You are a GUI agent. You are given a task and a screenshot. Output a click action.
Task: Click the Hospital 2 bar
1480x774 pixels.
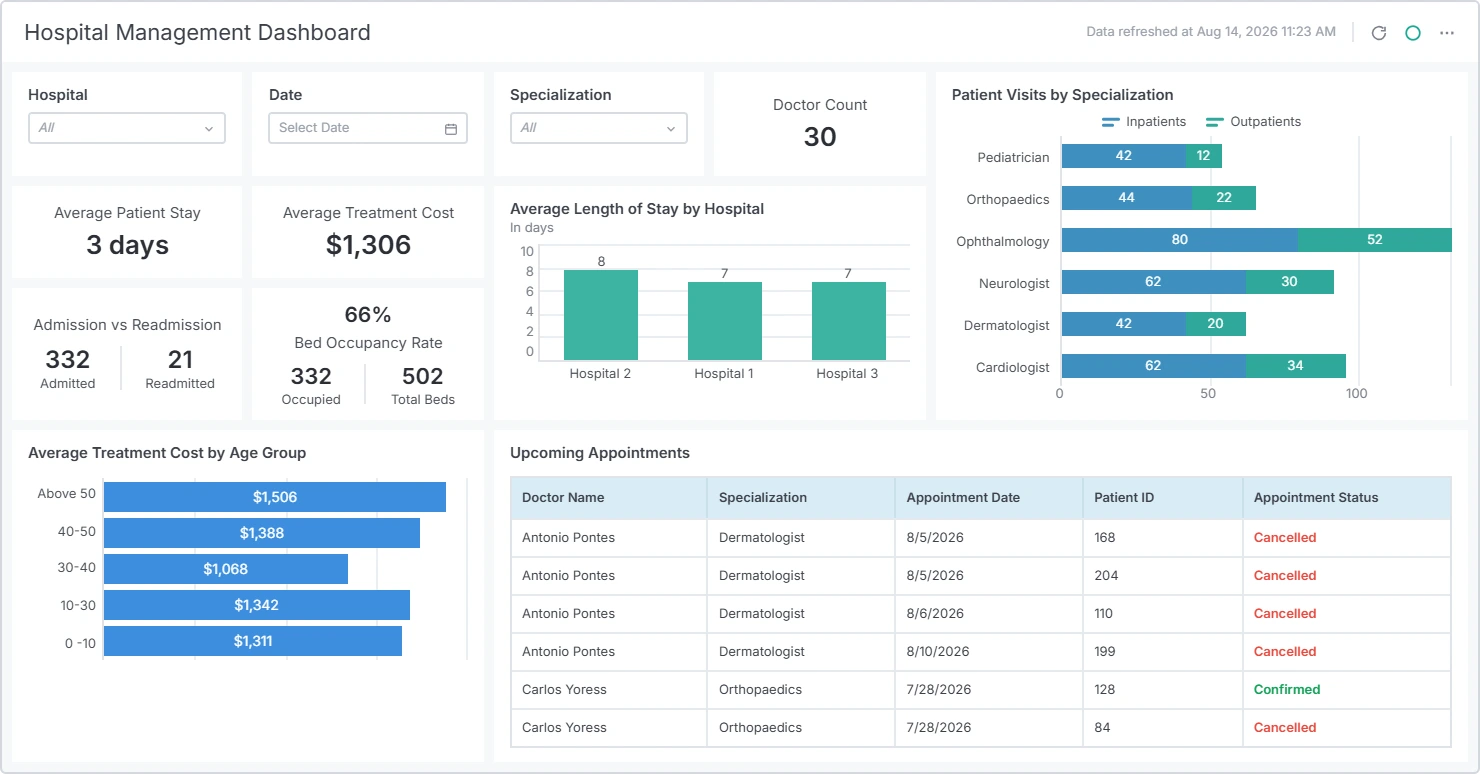(601, 315)
